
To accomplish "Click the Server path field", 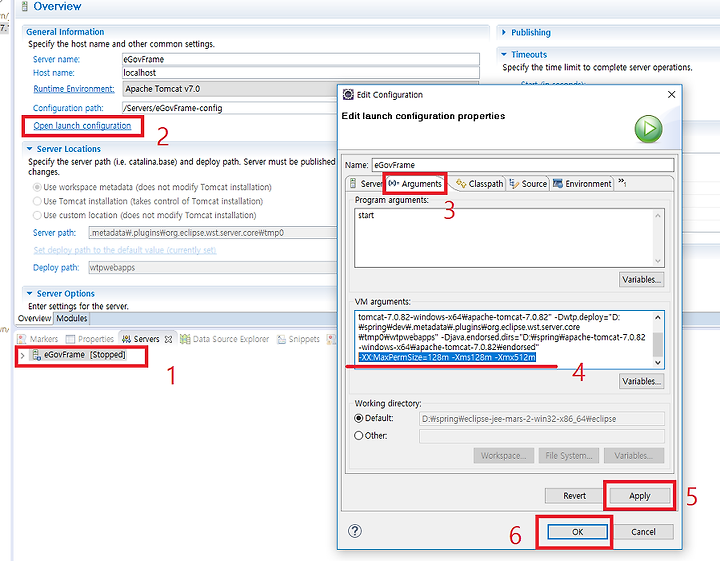I will click(x=212, y=233).
